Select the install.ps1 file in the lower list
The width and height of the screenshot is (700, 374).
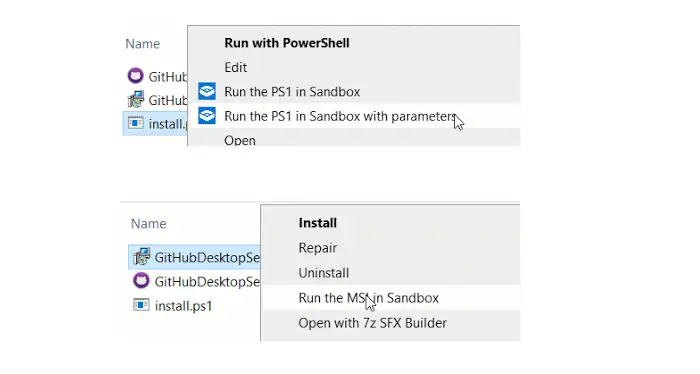(x=183, y=306)
